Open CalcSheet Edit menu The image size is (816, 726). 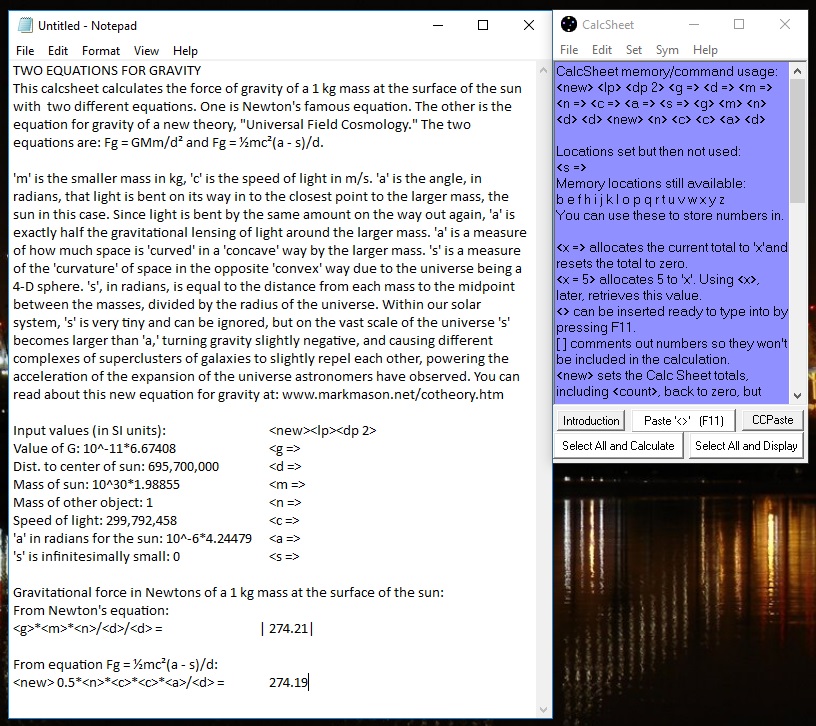[x=602, y=50]
